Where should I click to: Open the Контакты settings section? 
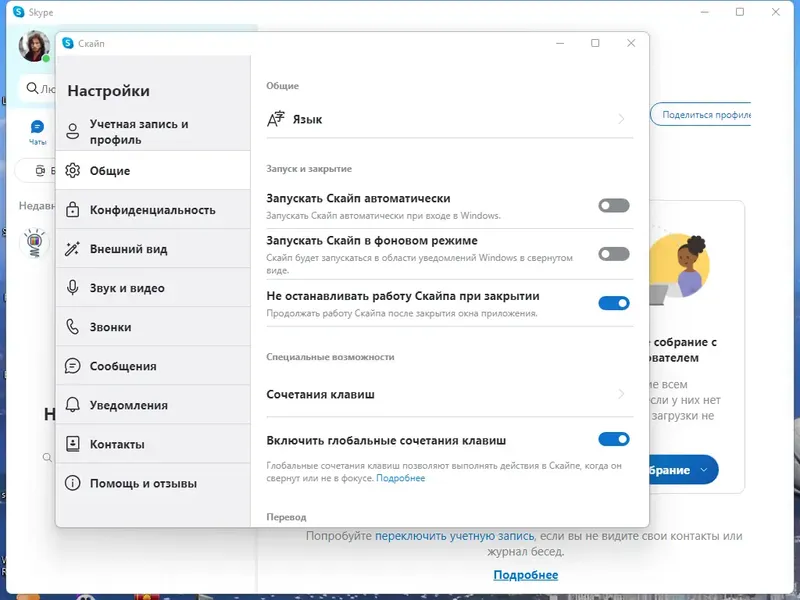(120, 443)
